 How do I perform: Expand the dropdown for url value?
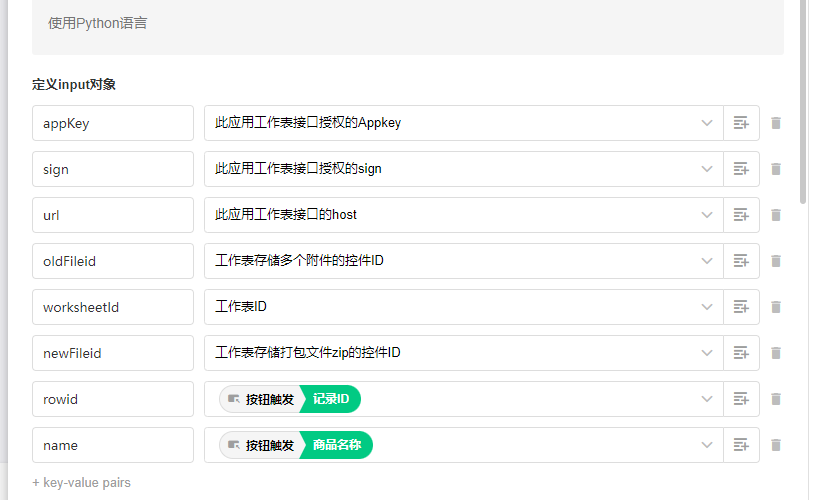coord(707,215)
